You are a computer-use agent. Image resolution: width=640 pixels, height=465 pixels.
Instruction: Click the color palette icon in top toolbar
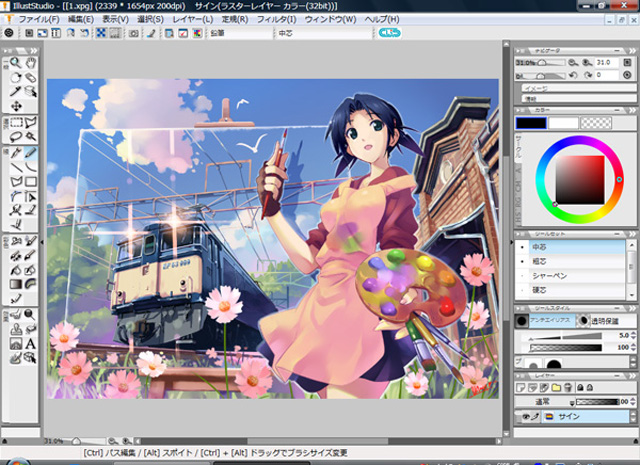click(x=197, y=33)
